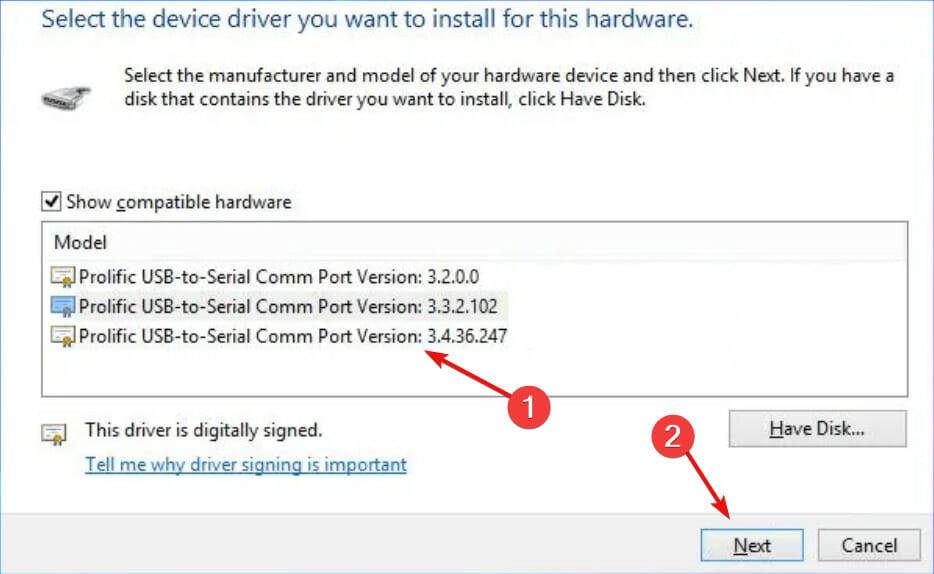
Task: Select Prolific driver version 3.4.36.247 entry
Action: coord(292,336)
